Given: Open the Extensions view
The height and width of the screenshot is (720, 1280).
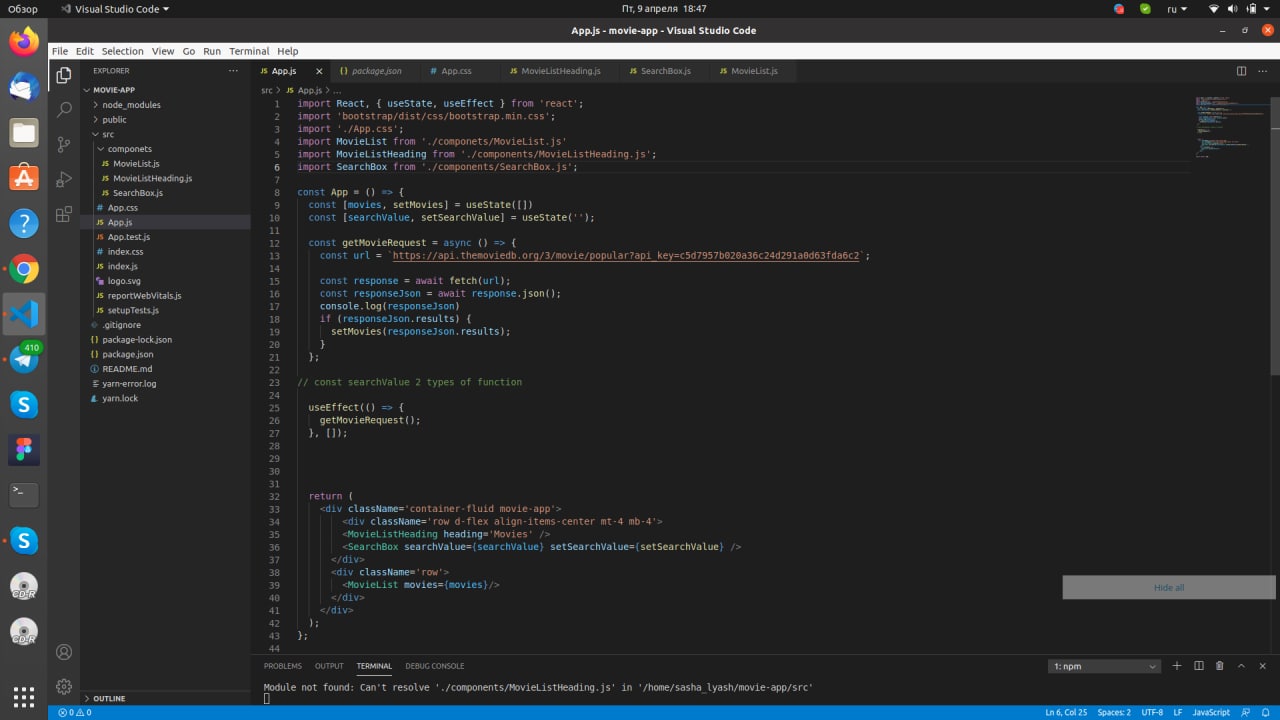Looking at the screenshot, I should (x=64, y=214).
